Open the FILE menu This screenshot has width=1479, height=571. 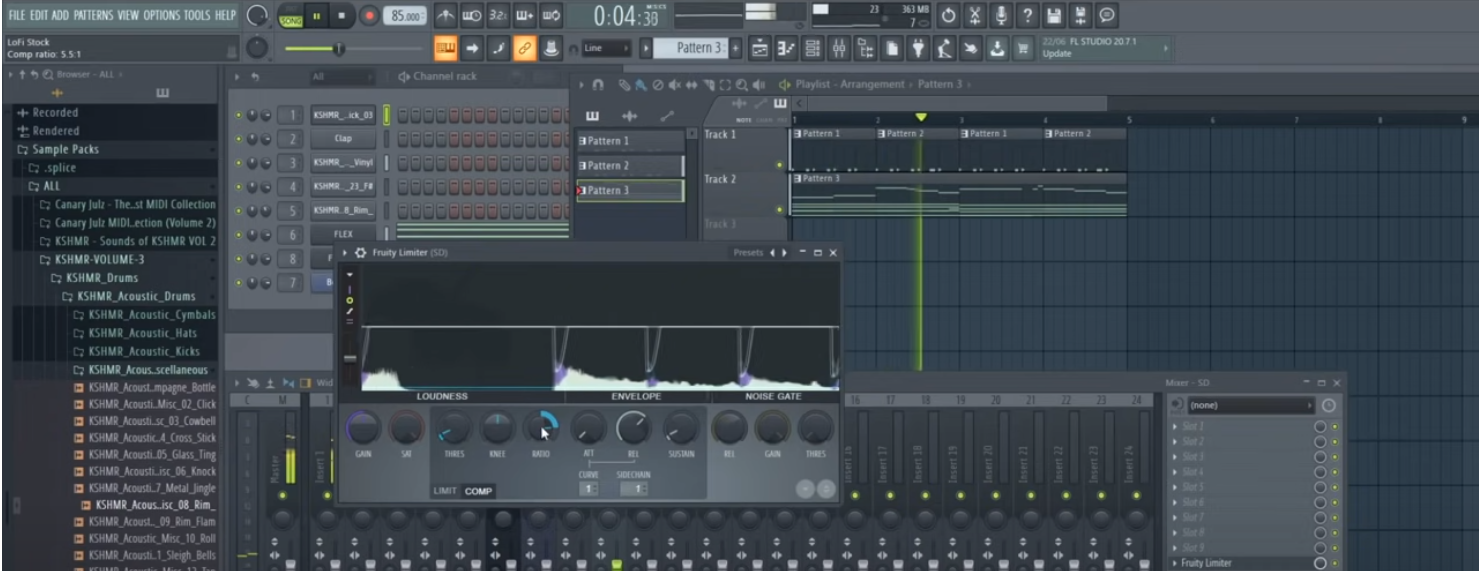[16, 15]
